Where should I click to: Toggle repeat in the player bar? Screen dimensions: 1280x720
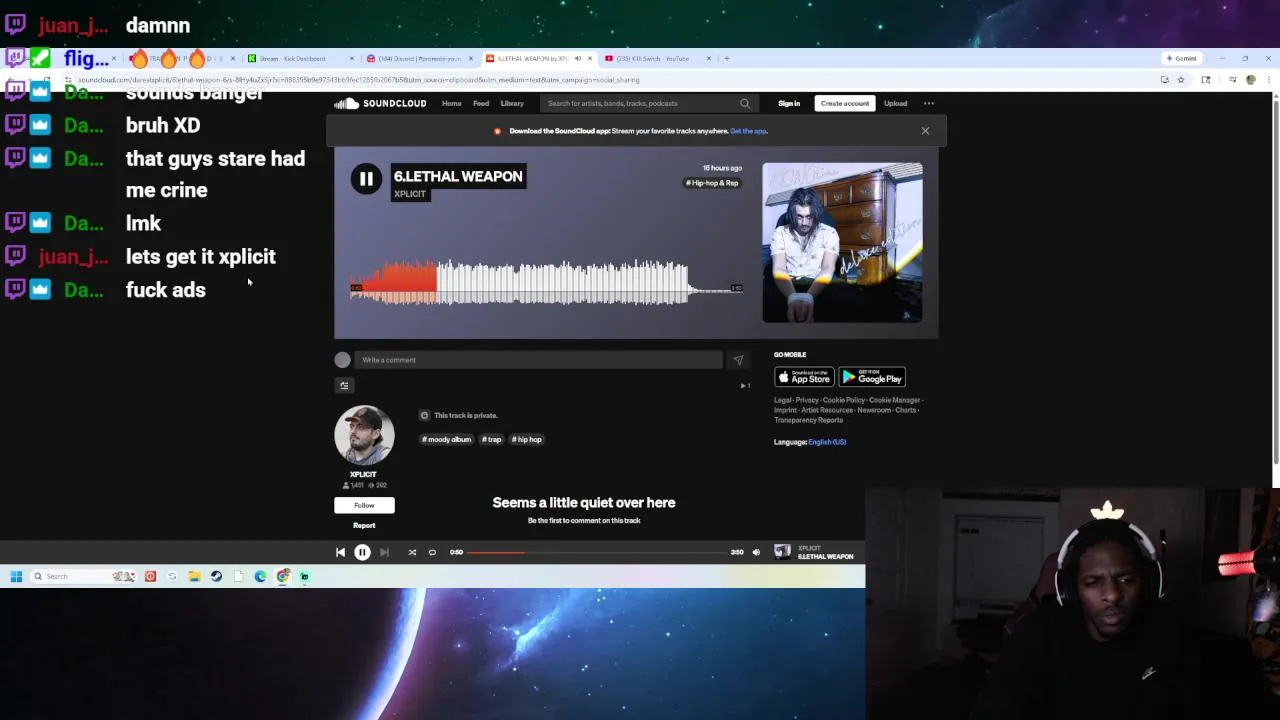pos(432,552)
